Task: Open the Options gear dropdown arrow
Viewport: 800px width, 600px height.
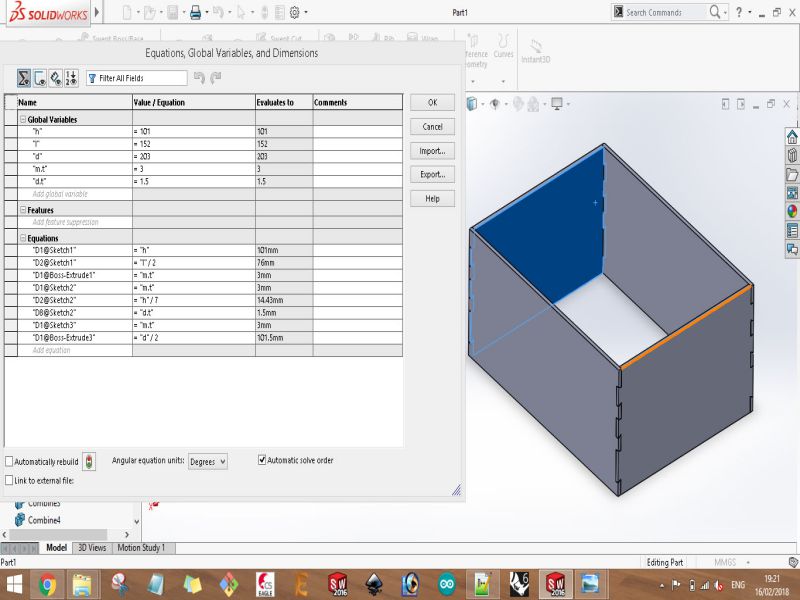Action: [306, 12]
